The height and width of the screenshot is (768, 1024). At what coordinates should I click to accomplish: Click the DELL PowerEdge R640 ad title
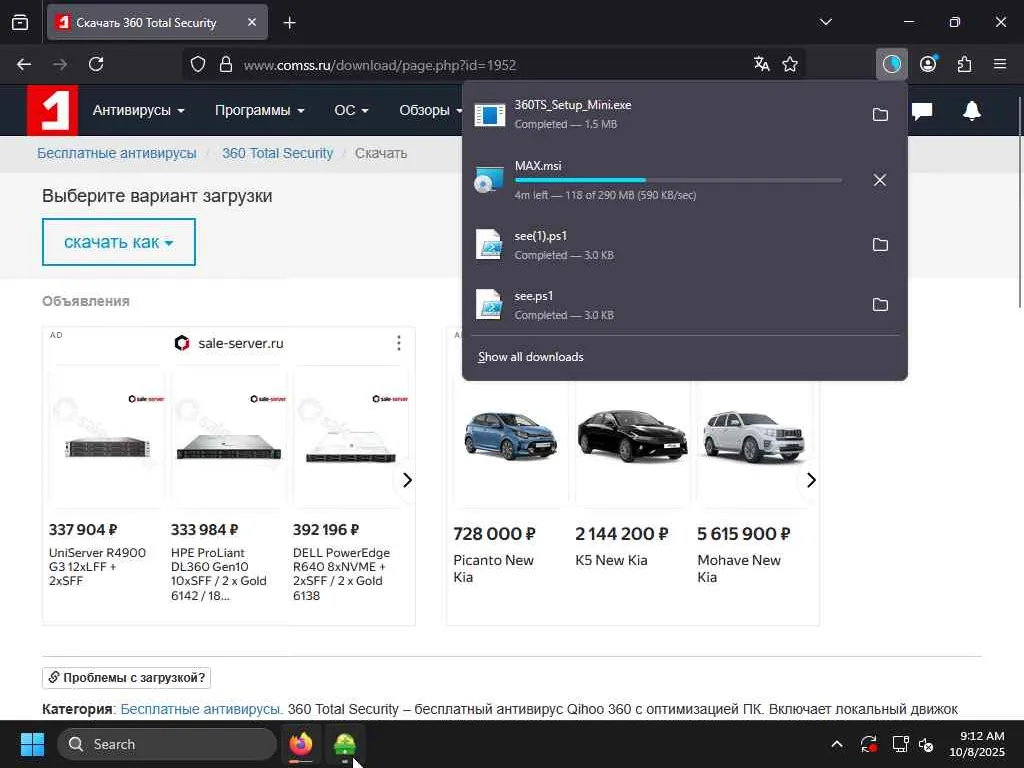coord(342,574)
